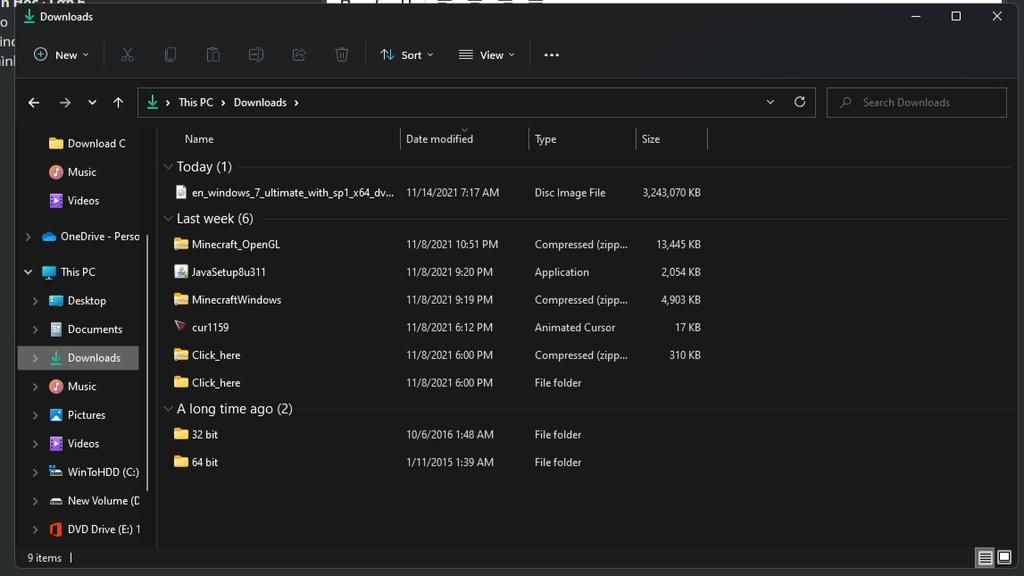
Task: Select the Downloads item in sidebar
Action: 78,358
